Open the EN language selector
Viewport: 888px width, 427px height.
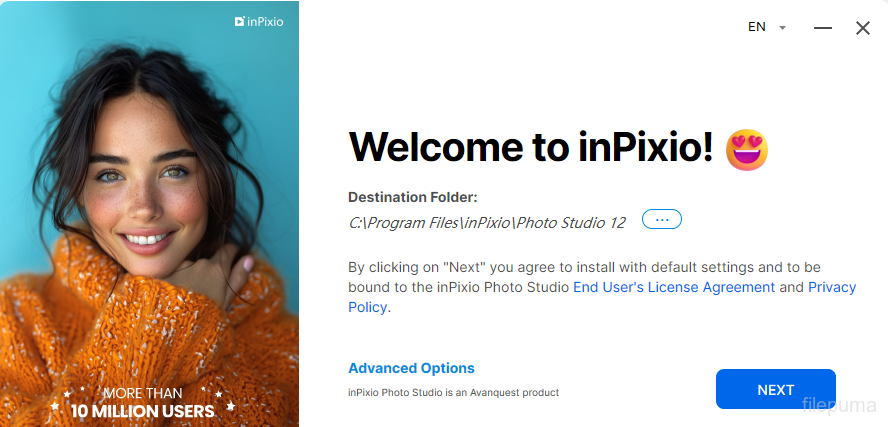[757, 27]
